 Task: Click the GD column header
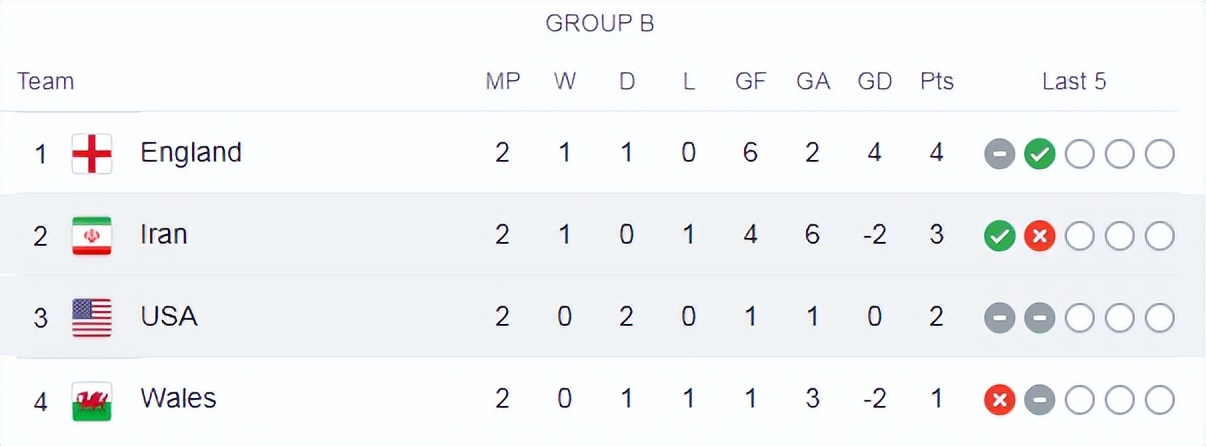point(874,82)
